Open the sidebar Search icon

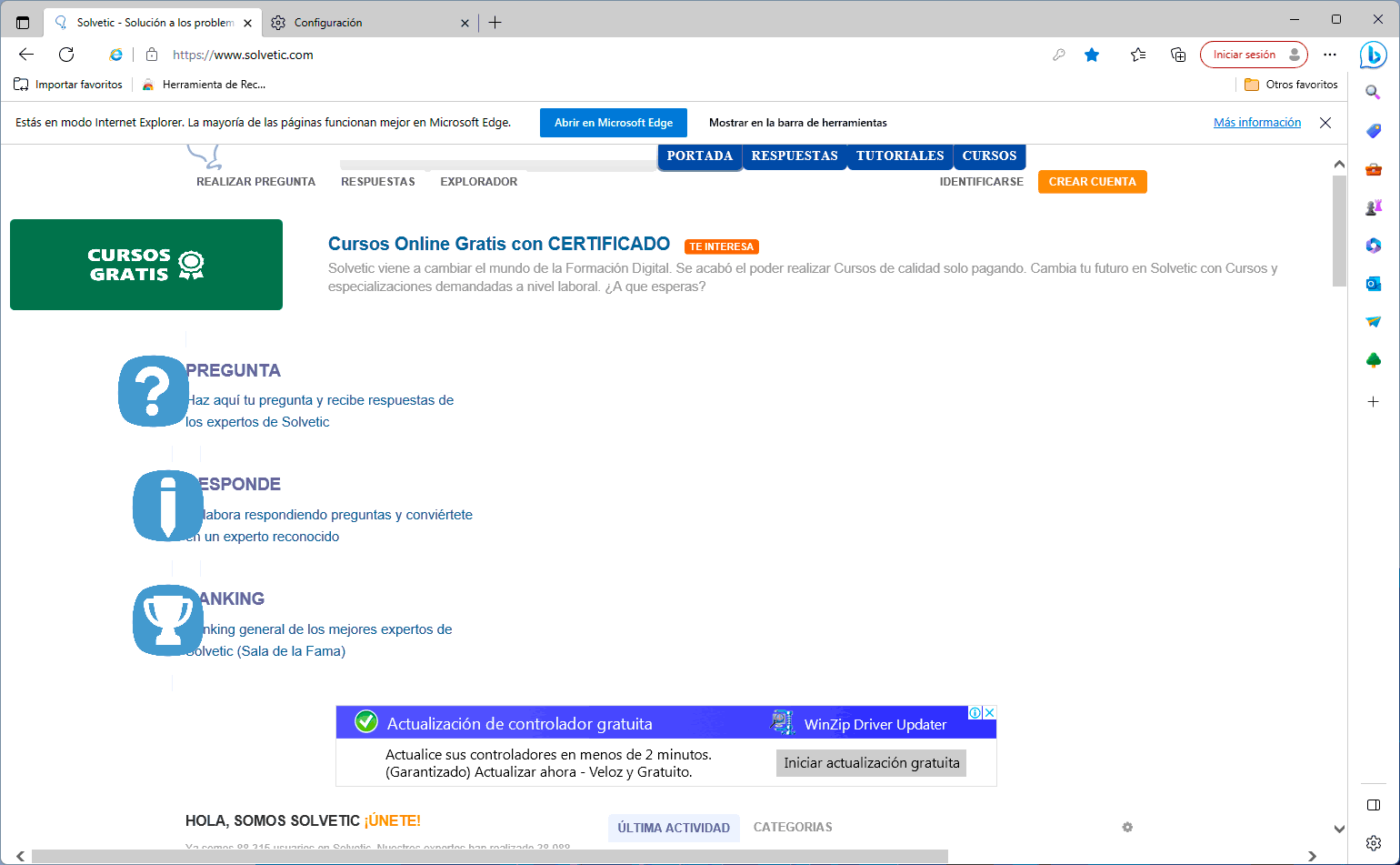pyautogui.click(x=1374, y=92)
